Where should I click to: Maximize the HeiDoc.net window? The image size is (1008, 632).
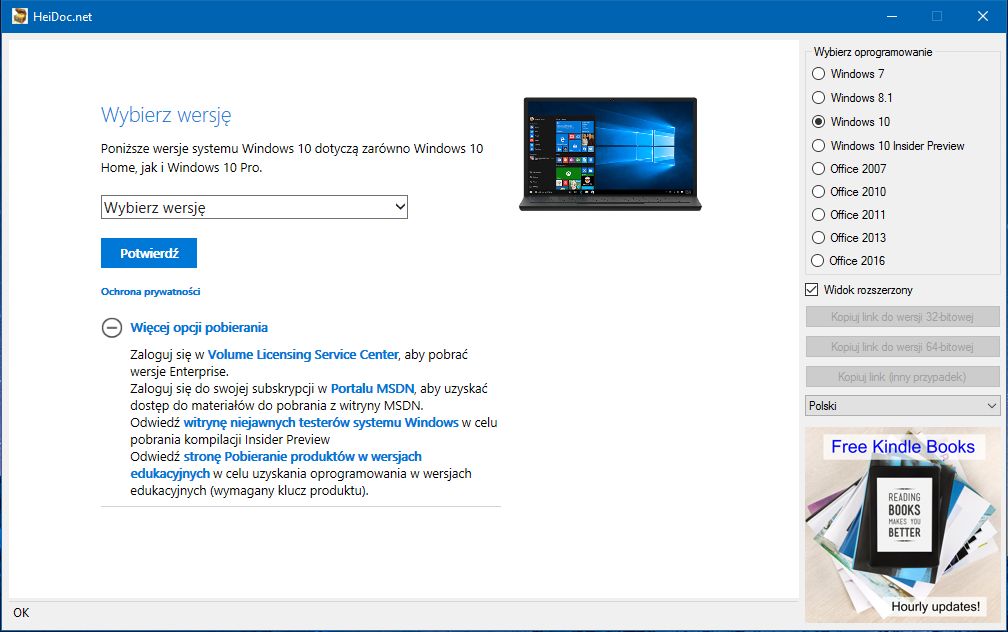pyautogui.click(x=937, y=16)
